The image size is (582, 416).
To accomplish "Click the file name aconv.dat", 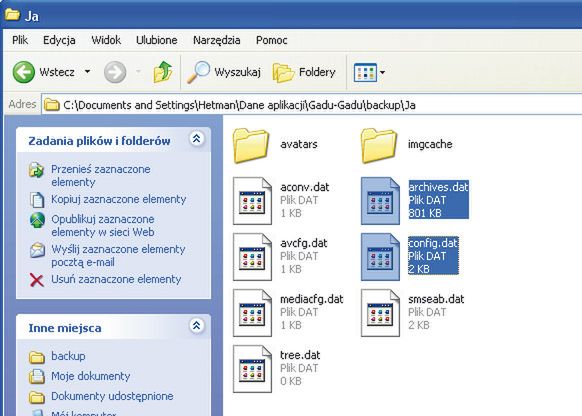I will 305,187.
